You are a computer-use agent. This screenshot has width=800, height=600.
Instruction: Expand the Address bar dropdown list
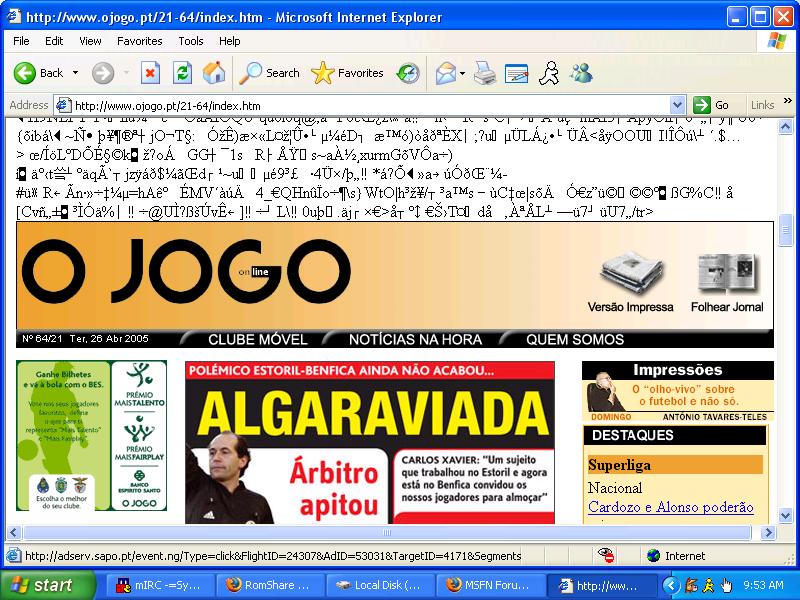(677, 106)
